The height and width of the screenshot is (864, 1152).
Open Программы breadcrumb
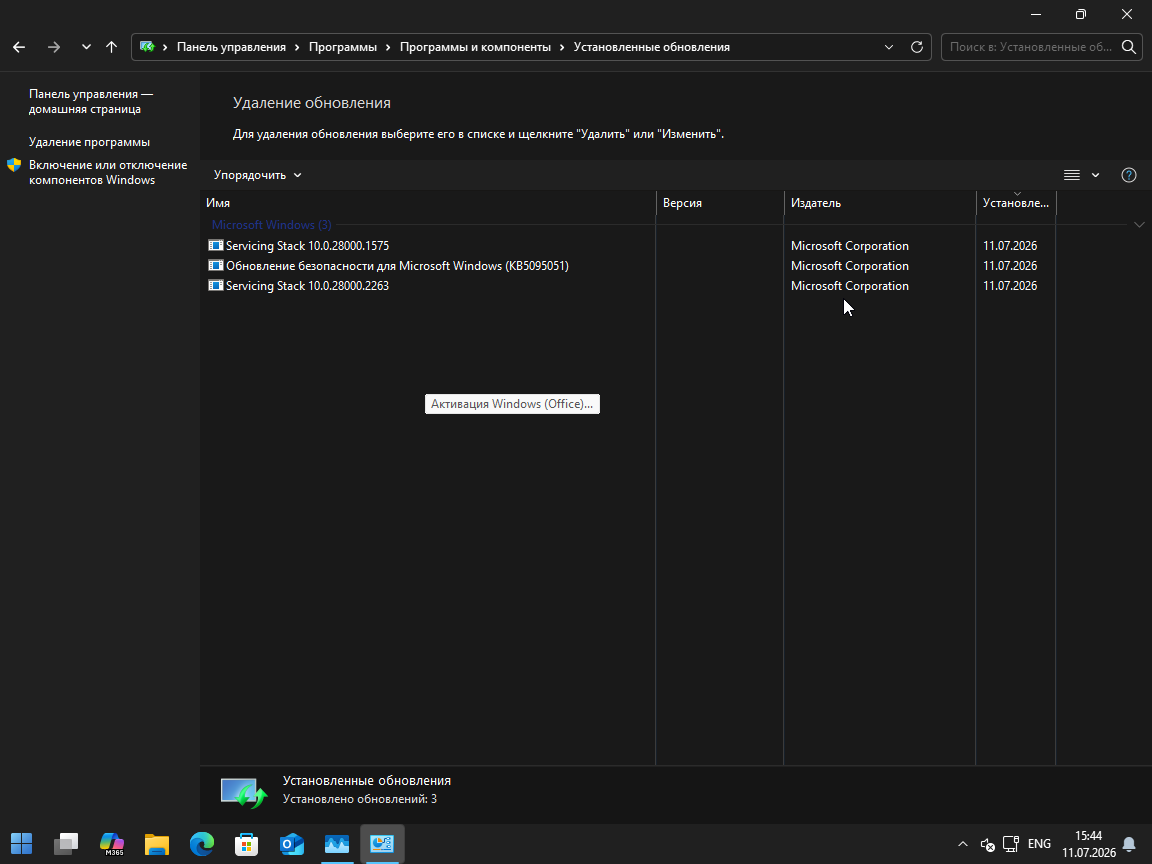pos(342,47)
